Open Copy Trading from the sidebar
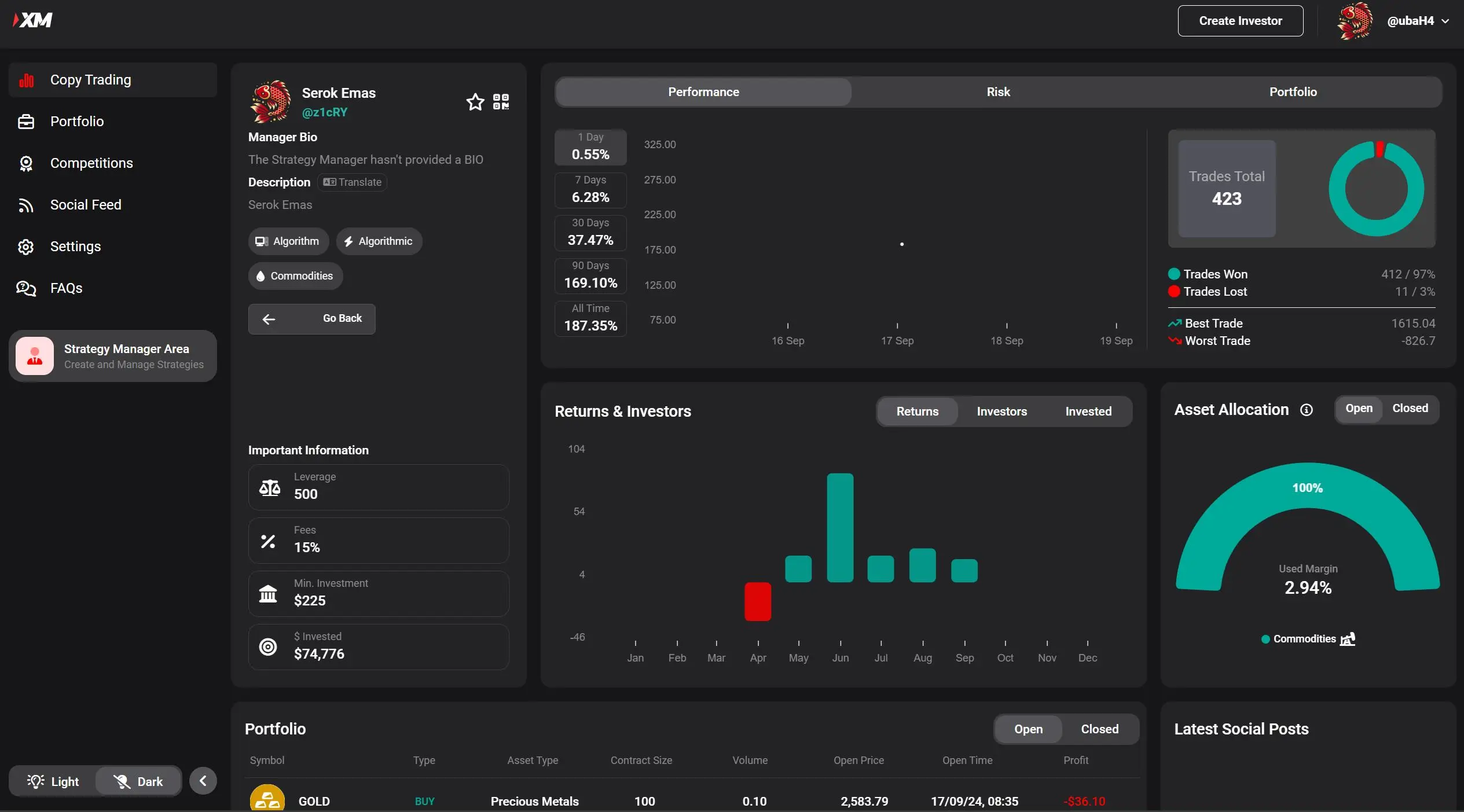 tap(113, 80)
